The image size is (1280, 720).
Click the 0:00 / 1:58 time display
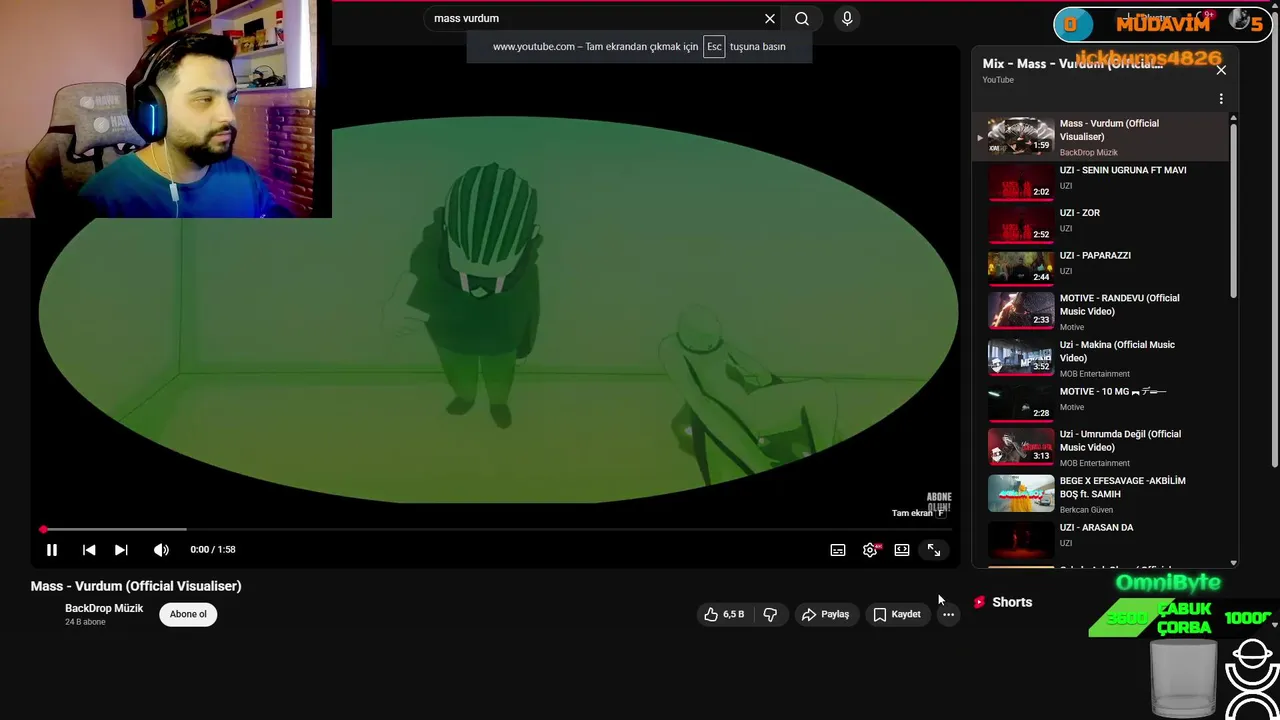[x=213, y=549]
